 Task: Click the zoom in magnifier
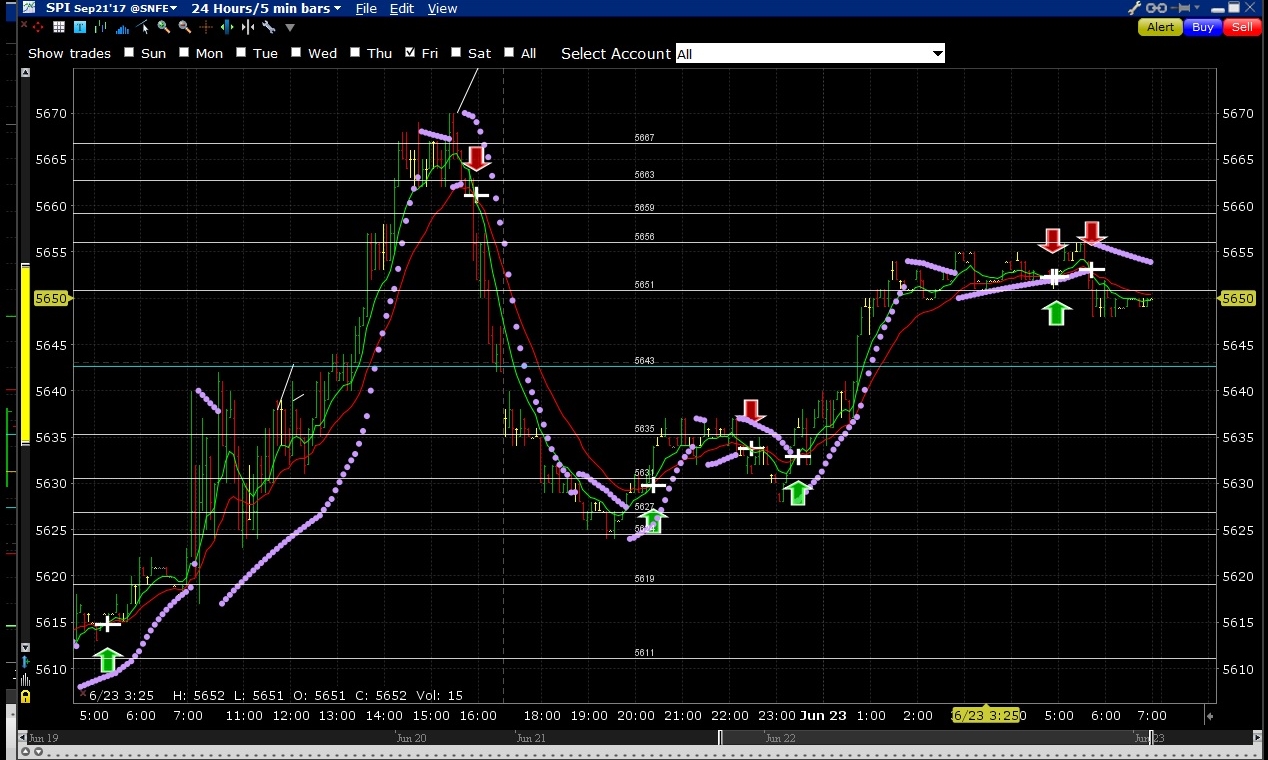tap(164, 27)
